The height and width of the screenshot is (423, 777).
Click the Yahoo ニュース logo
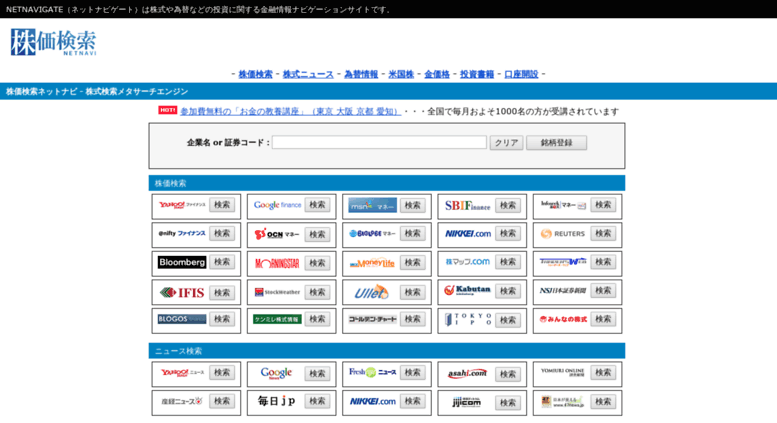(182, 372)
